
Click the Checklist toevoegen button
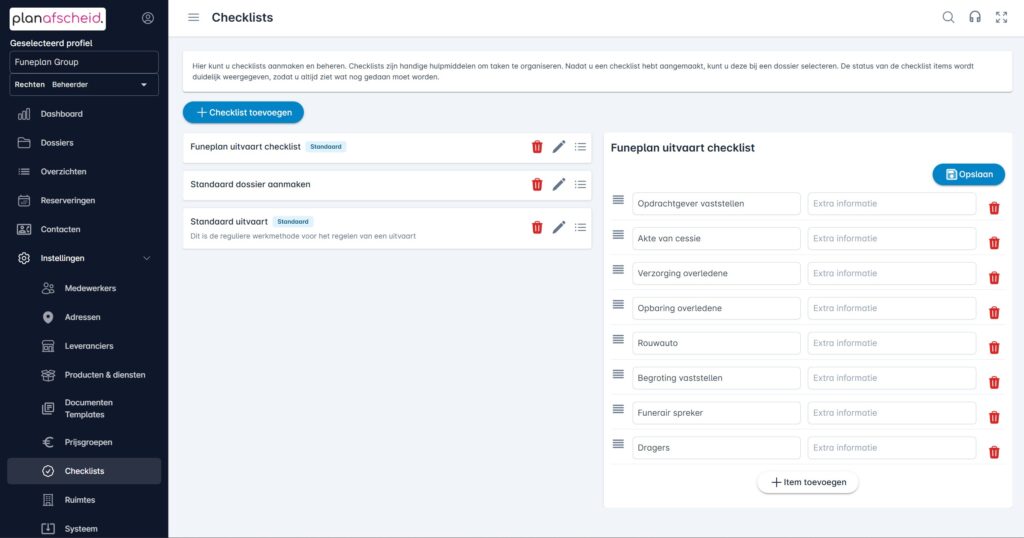click(243, 113)
